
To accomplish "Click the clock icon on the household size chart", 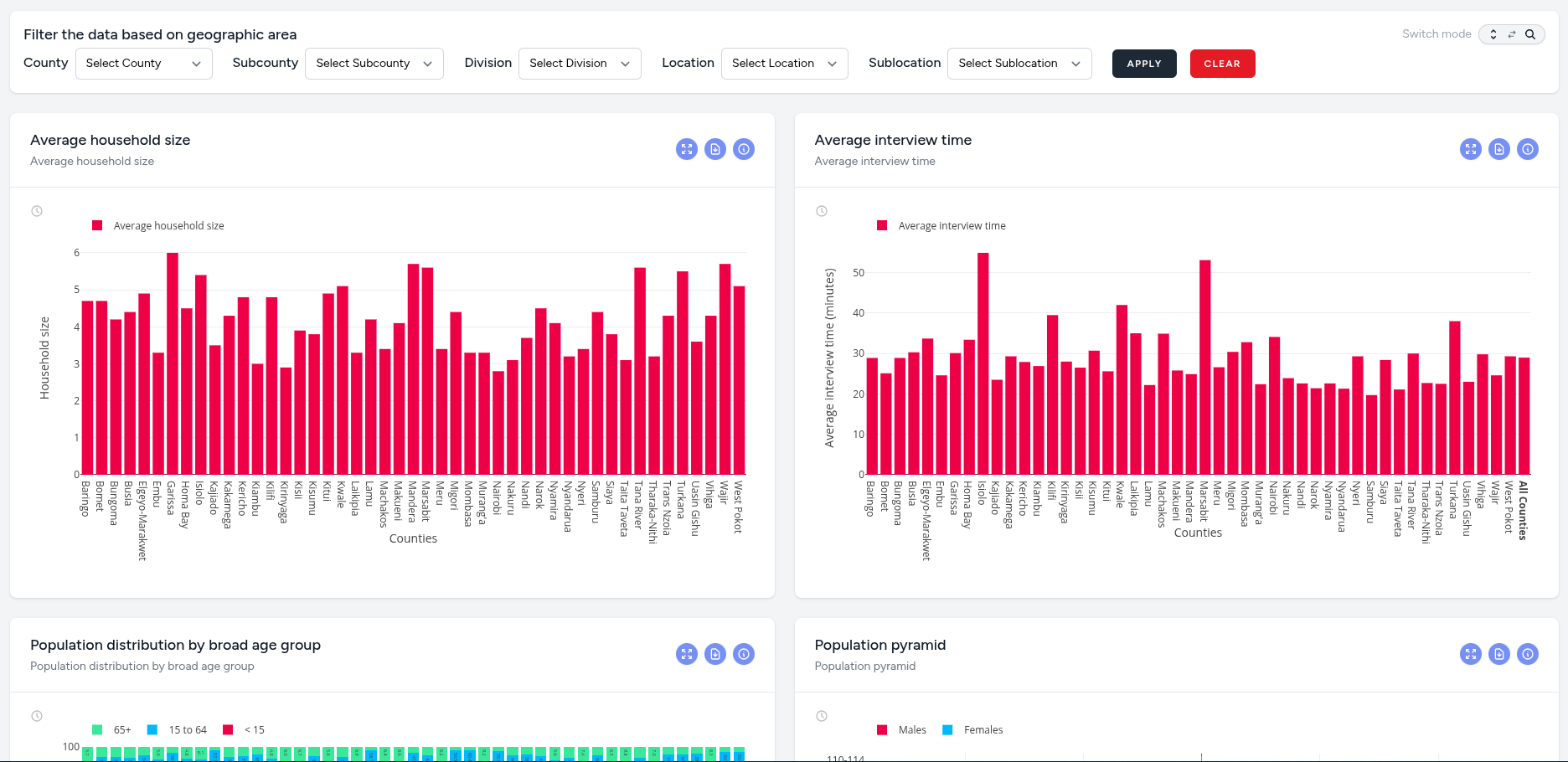I will click(37, 211).
